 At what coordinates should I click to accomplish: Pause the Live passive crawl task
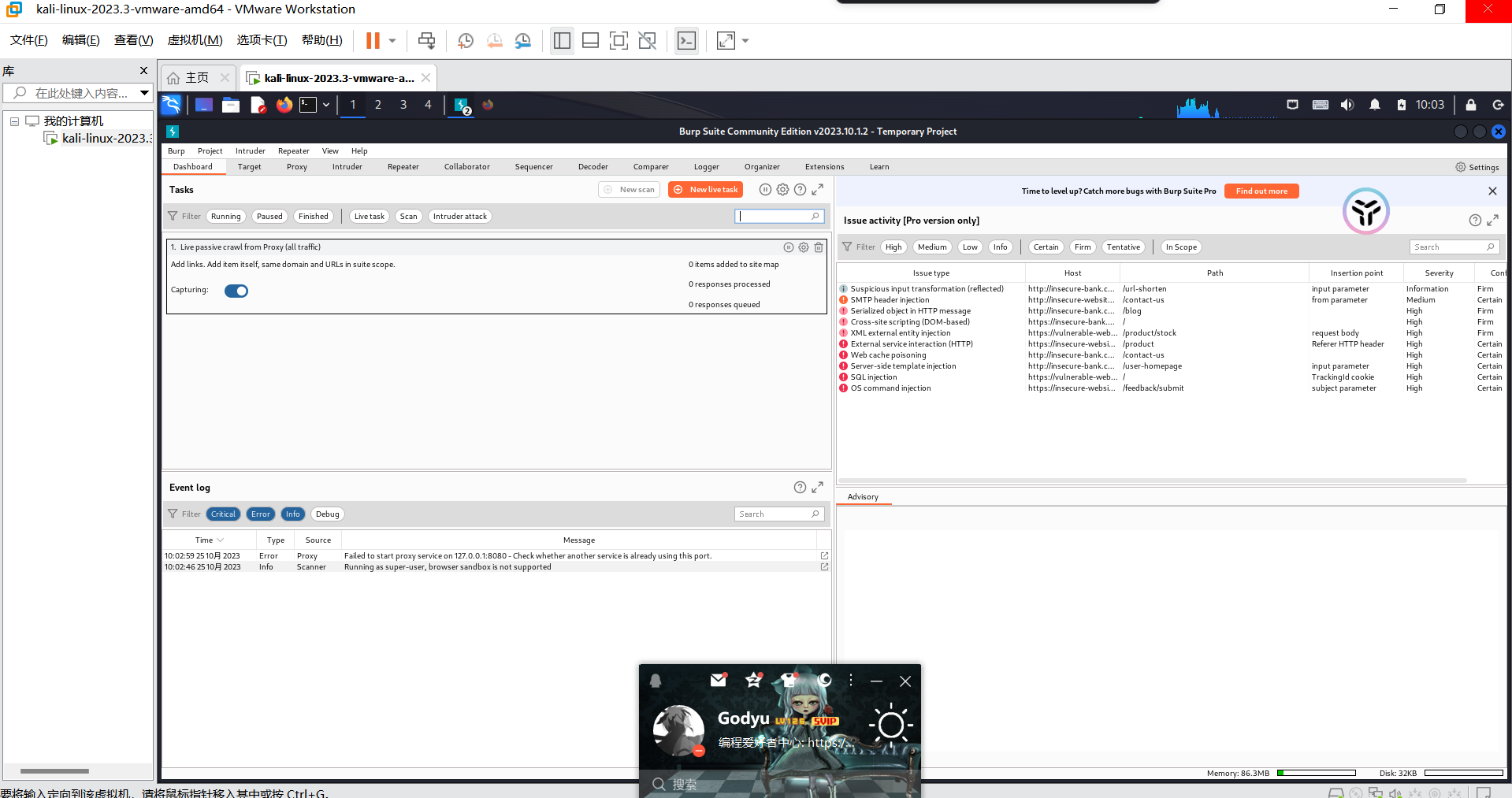click(x=789, y=247)
